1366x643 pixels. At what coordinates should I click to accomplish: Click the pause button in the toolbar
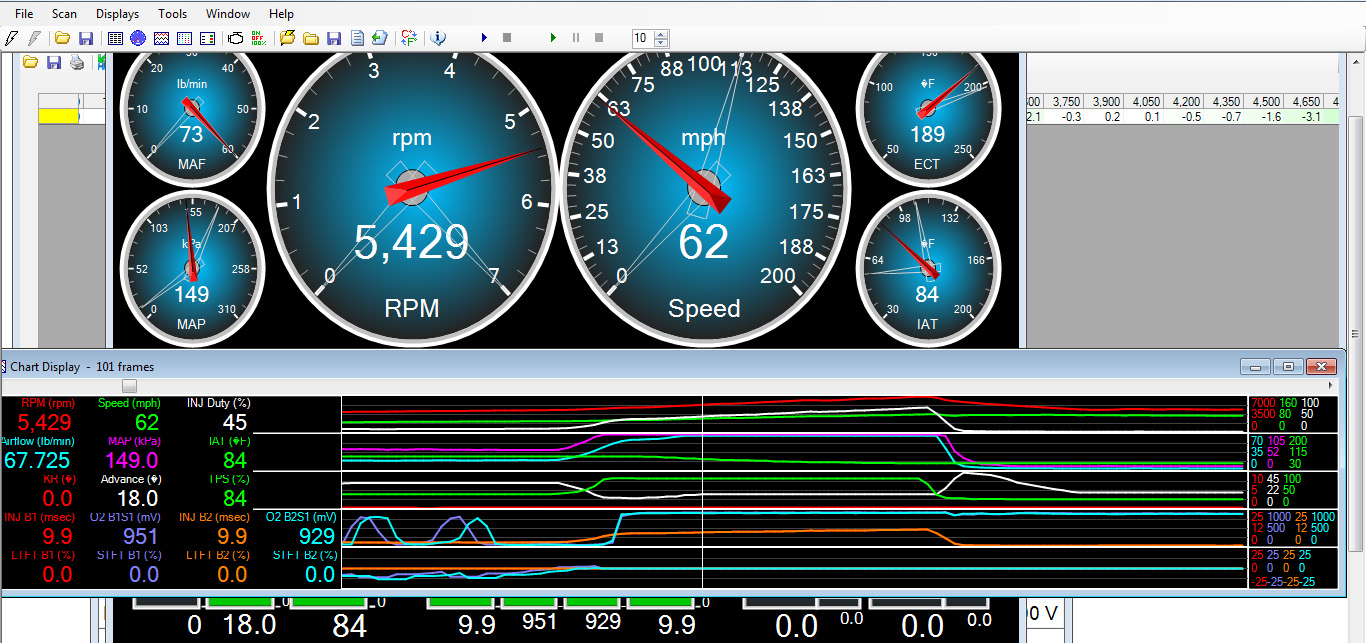pyautogui.click(x=576, y=38)
